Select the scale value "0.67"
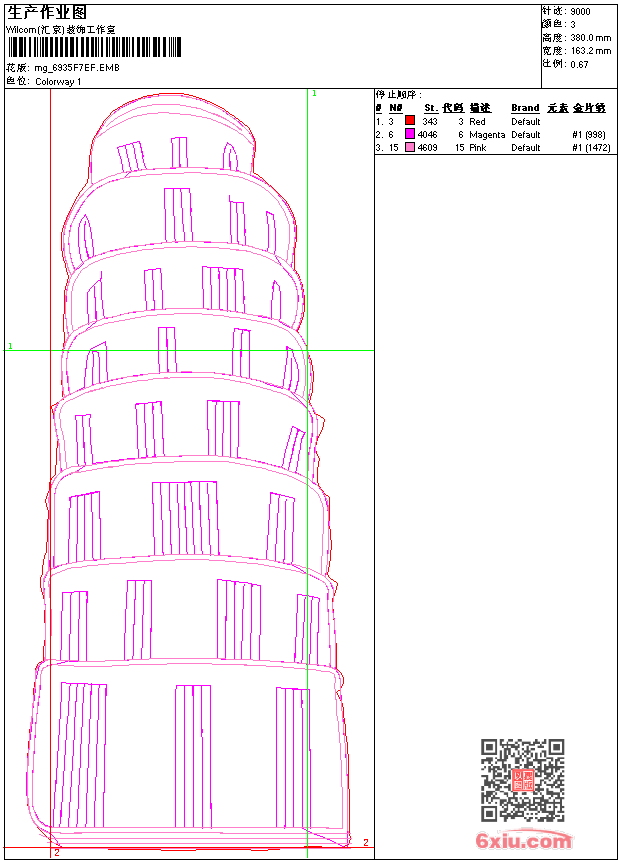Viewport: 620px width, 860px height. pos(579,64)
